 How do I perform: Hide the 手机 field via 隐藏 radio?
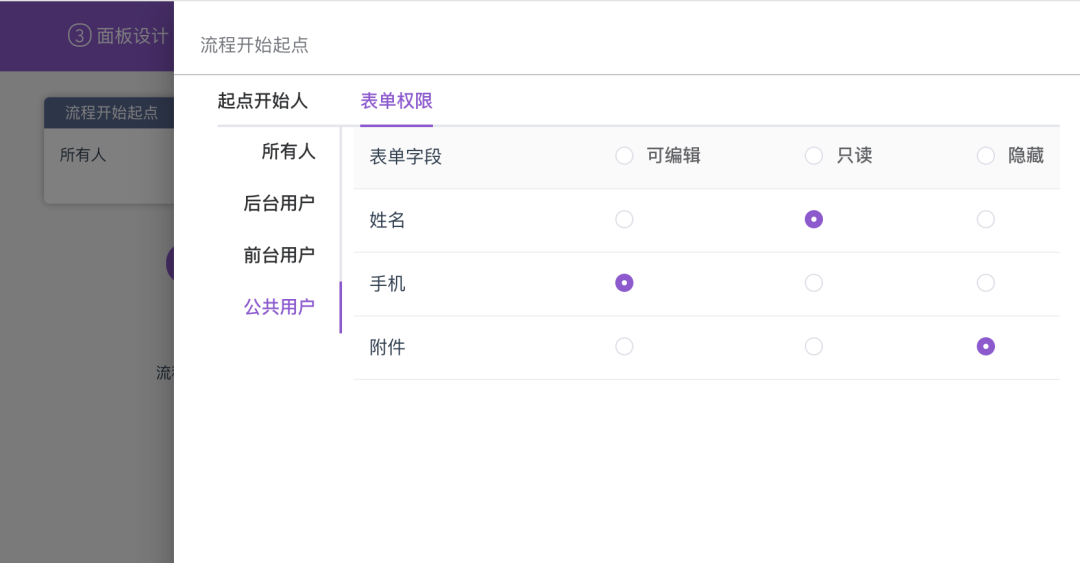pyautogui.click(x=986, y=283)
